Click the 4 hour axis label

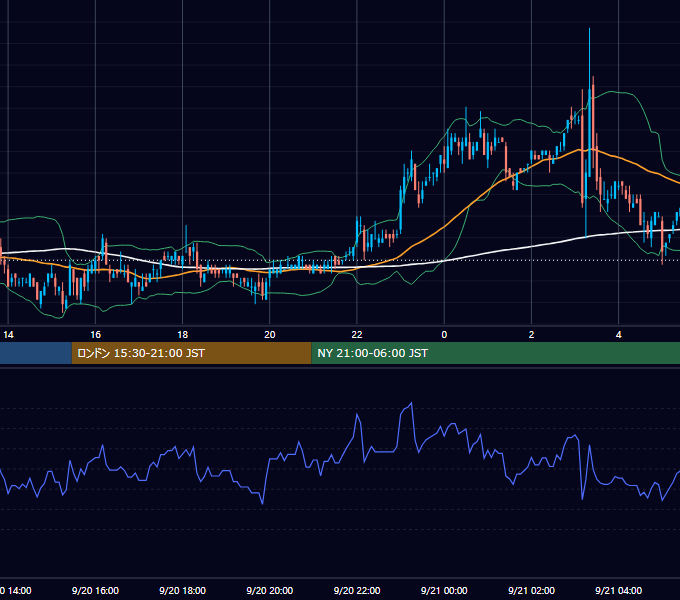point(618,335)
